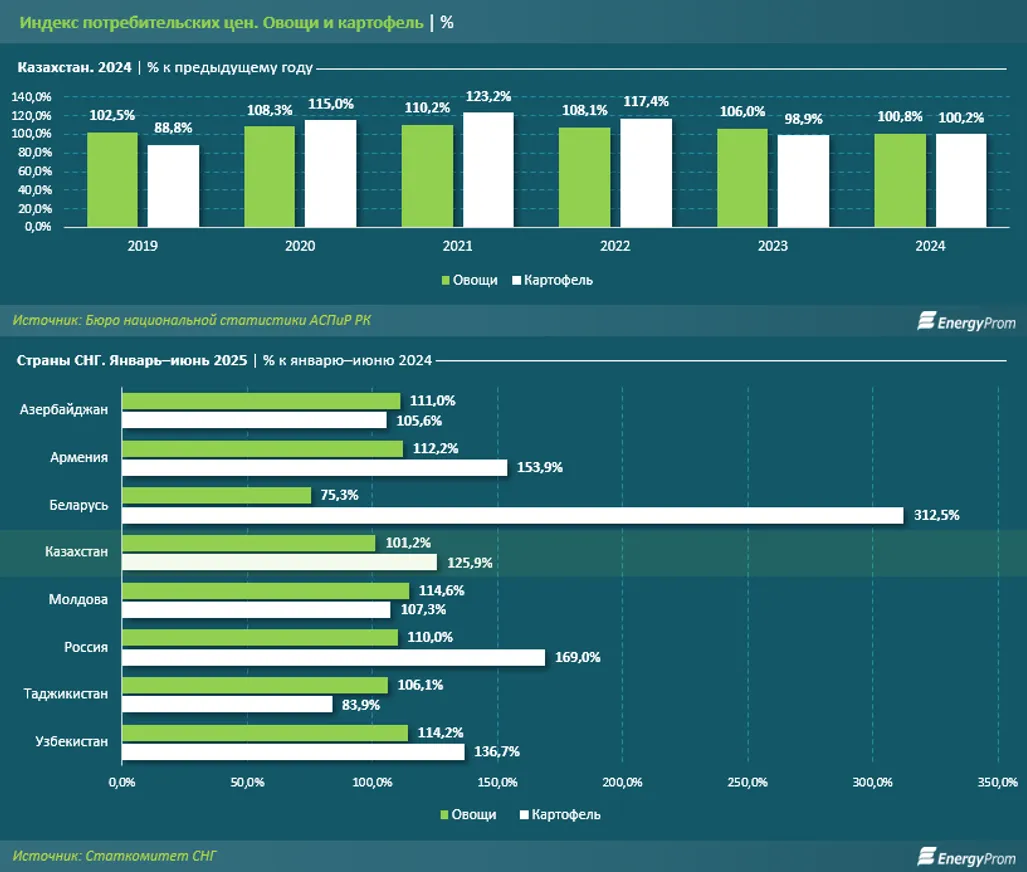This screenshot has height=872, width=1027.
Task: Select green Овощи legend marker under the CIS chart
Action: pyautogui.click(x=445, y=815)
